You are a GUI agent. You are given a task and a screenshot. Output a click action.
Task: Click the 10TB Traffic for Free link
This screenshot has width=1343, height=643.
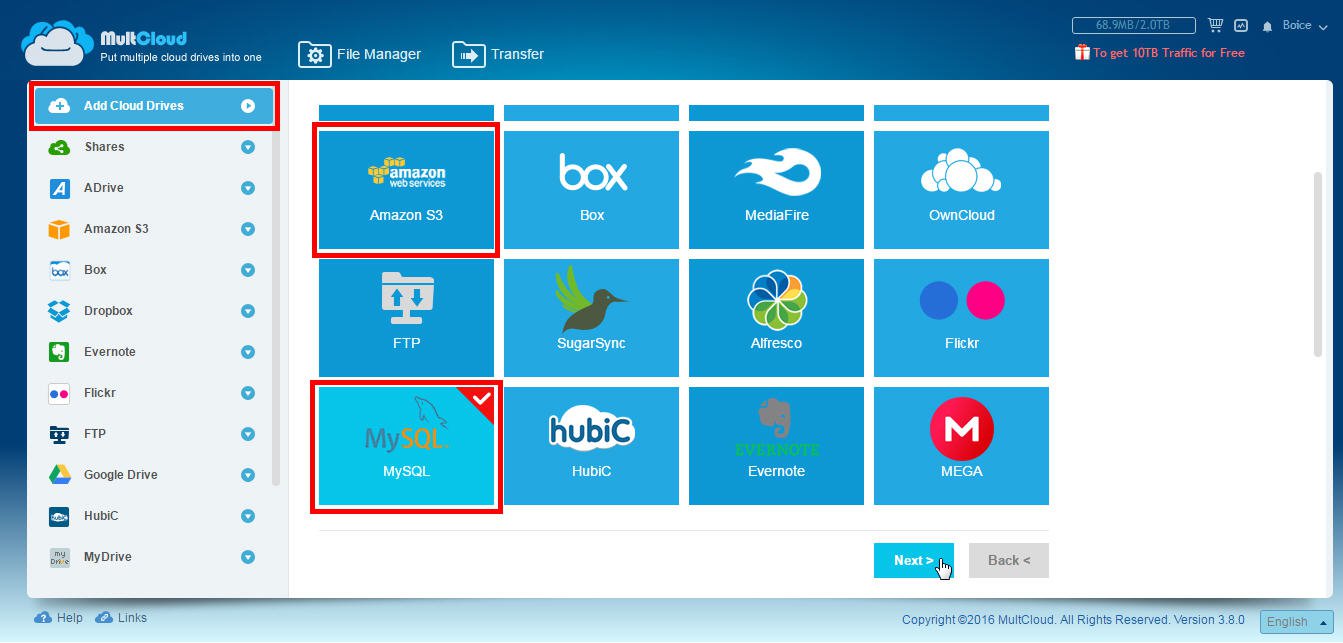[x=1168, y=53]
